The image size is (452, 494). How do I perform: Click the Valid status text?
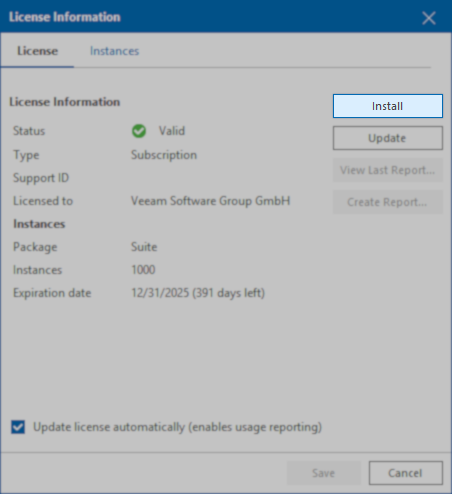pos(172,131)
